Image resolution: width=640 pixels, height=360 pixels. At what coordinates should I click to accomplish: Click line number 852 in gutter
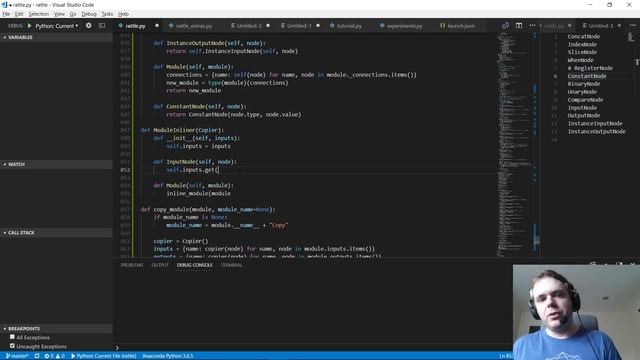(x=125, y=170)
